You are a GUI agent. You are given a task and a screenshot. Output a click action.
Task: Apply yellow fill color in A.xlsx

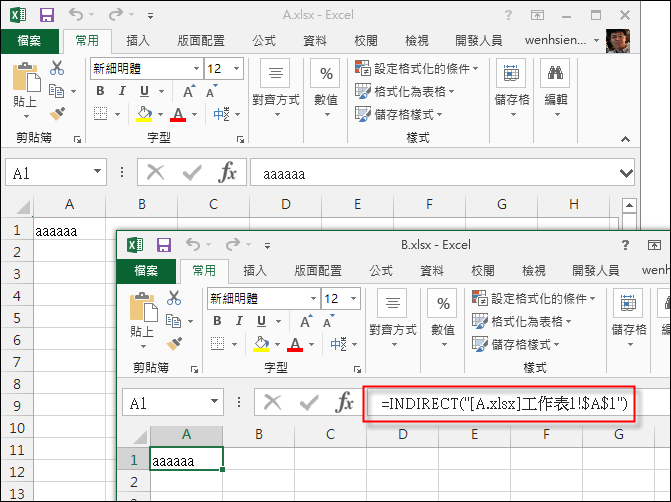[144, 114]
